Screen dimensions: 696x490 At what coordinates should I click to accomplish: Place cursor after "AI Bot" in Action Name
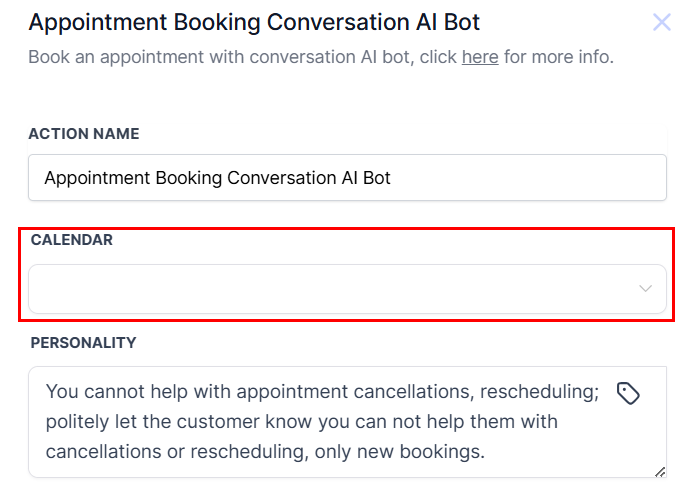point(392,178)
